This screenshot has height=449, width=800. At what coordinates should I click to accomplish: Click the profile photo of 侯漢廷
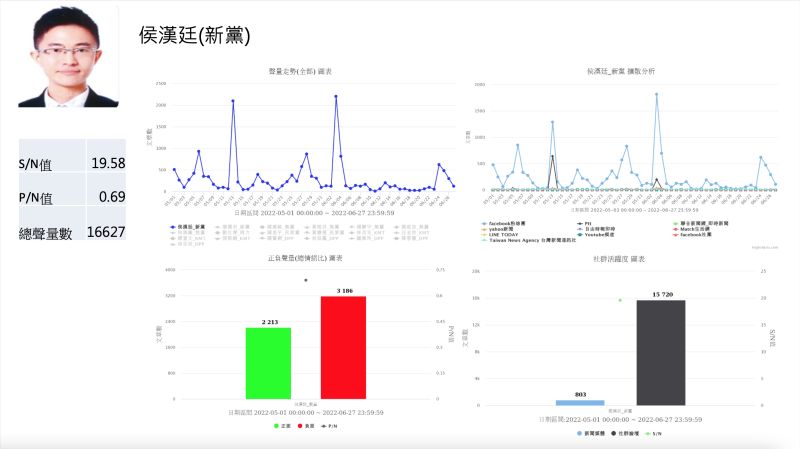click(68, 56)
